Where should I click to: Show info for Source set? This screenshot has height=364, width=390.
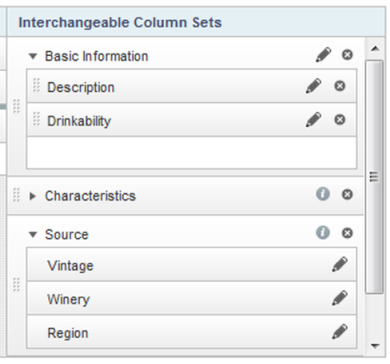(323, 233)
